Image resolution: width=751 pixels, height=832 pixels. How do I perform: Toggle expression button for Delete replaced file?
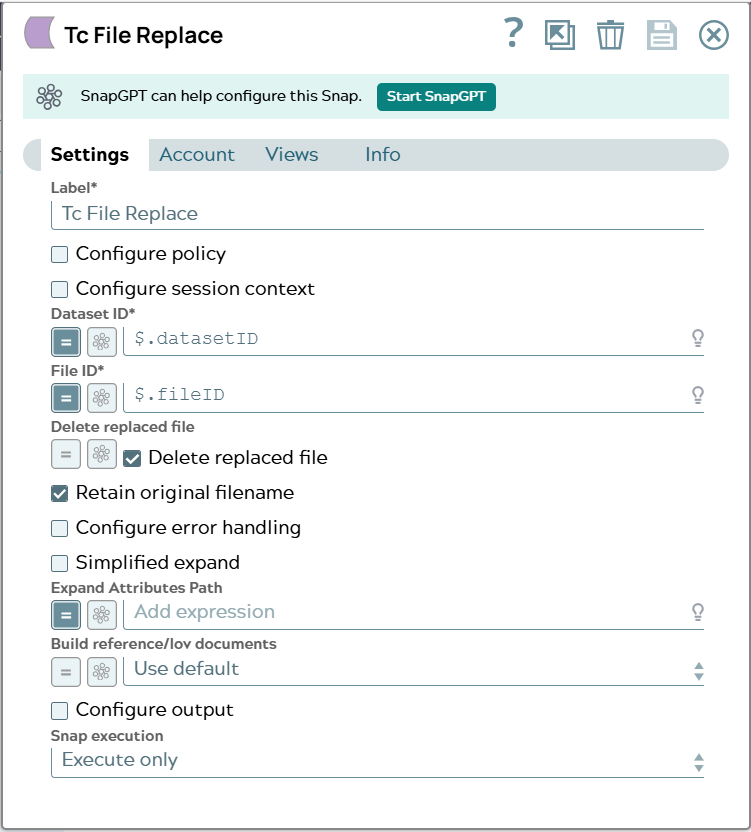point(66,454)
